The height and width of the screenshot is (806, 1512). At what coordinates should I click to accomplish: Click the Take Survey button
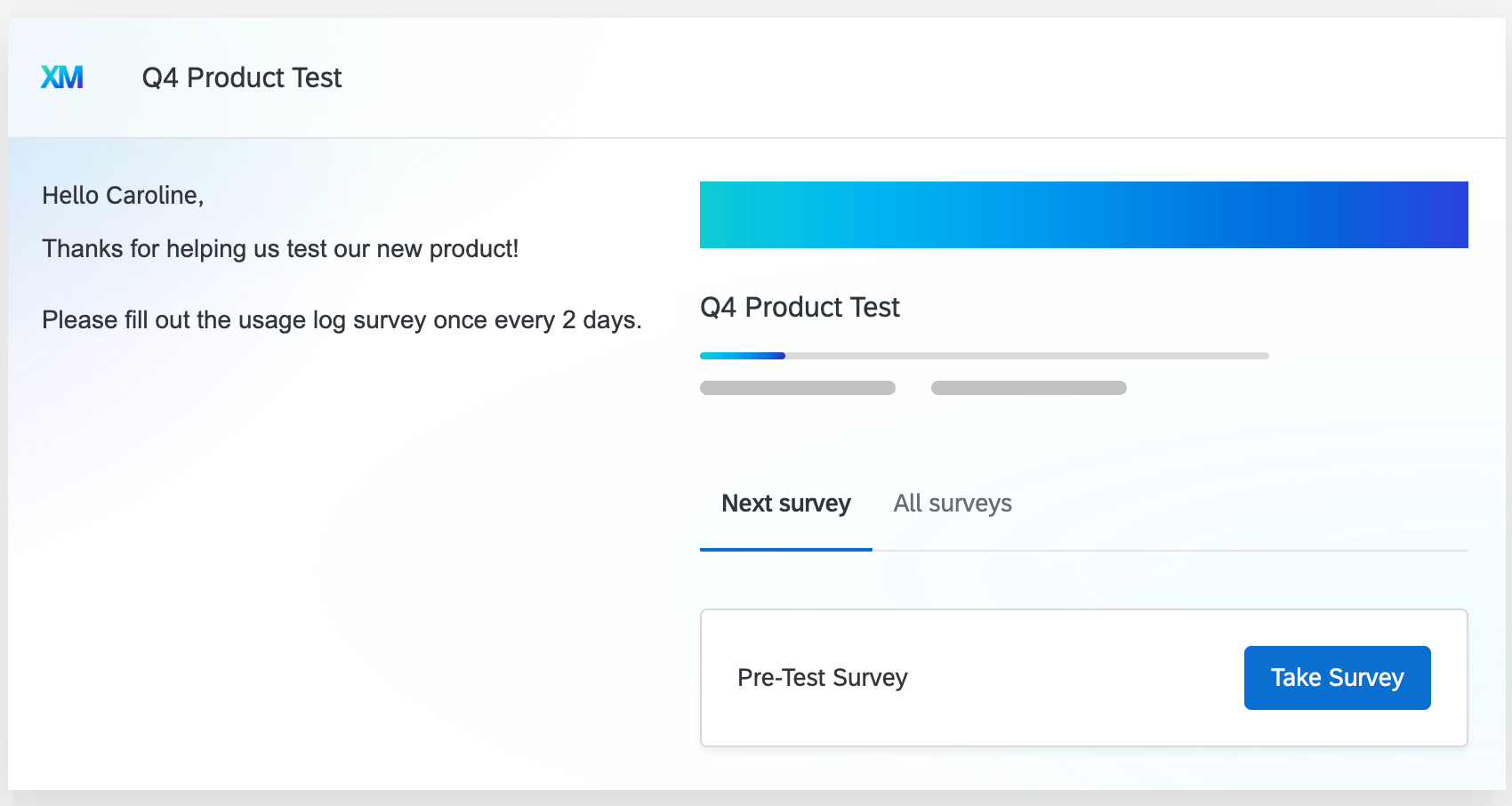[x=1337, y=677]
